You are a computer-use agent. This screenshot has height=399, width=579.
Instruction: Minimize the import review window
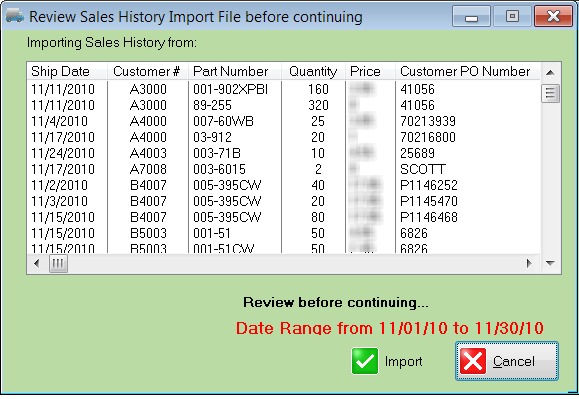[471, 17]
